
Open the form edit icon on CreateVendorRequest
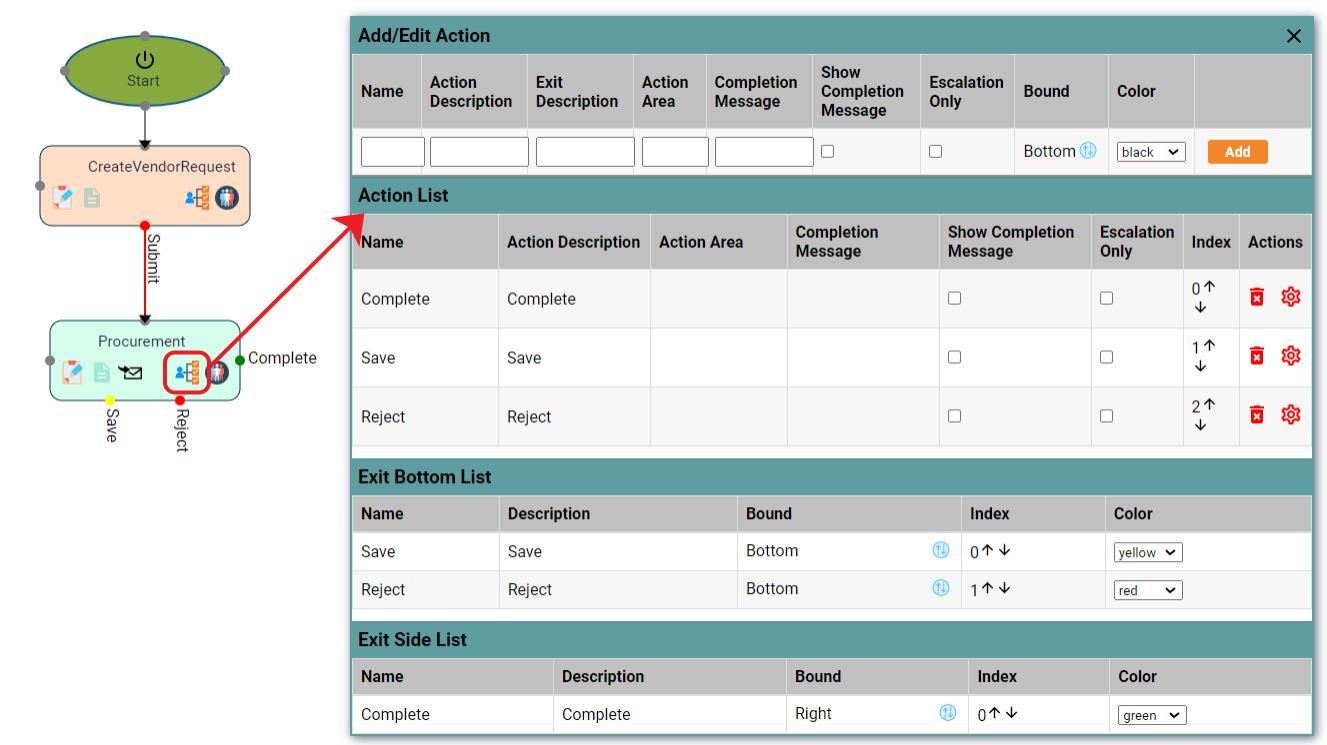tap(62, 198)
